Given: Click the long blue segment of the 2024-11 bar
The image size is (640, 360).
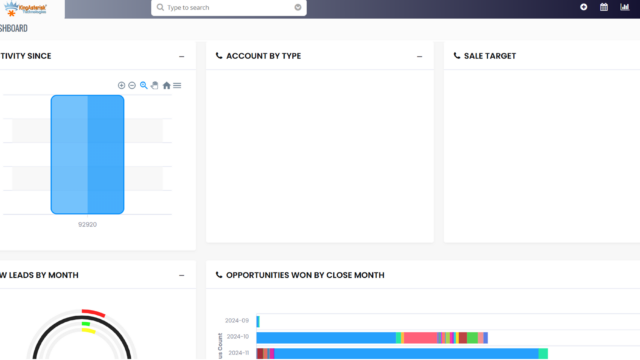Looking at the screenshot, I should pos(407,353).
